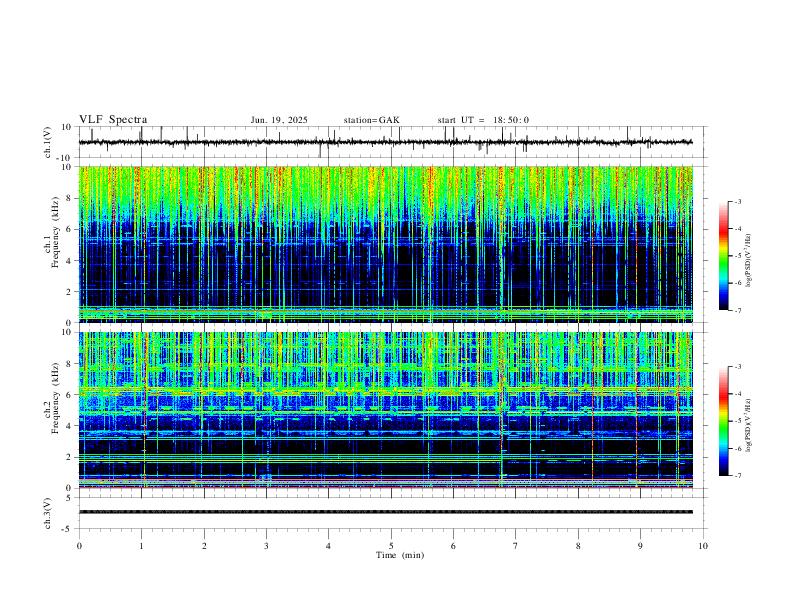Click the time-axis tick label '10'
This screenshot has width=792, height=612.
pyautogui.click(x=703, y=546)
